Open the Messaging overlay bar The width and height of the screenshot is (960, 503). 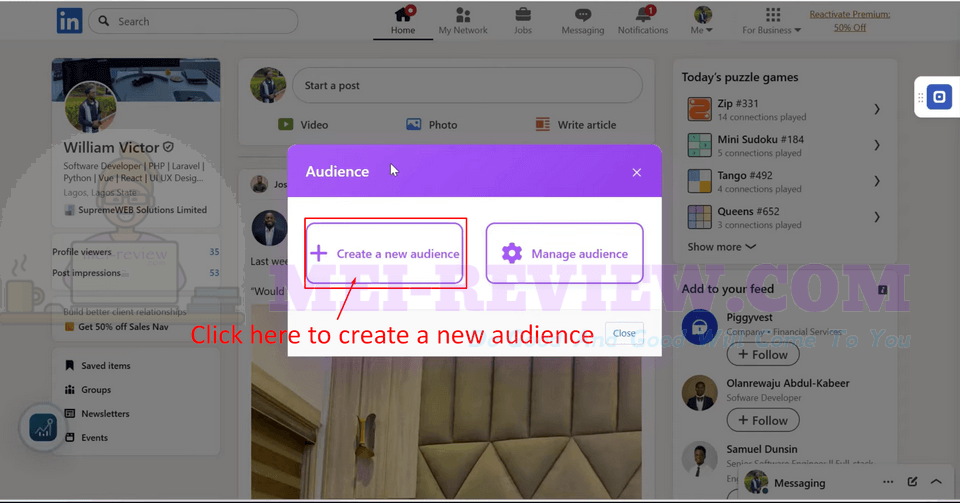[x=846, y=483]
